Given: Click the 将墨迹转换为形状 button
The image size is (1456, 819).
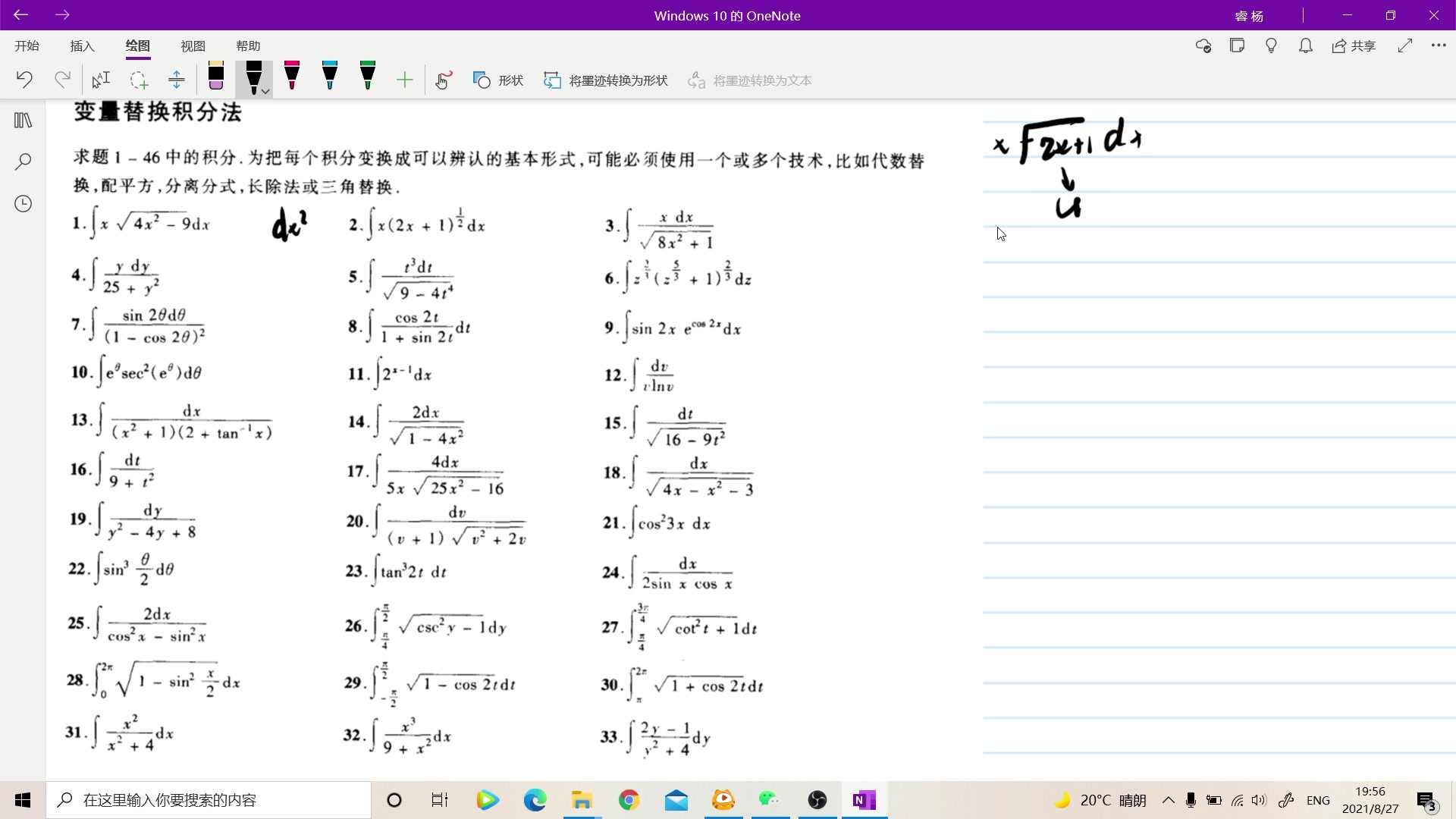Looking at the screenshot, I should [x=606, y=80].
